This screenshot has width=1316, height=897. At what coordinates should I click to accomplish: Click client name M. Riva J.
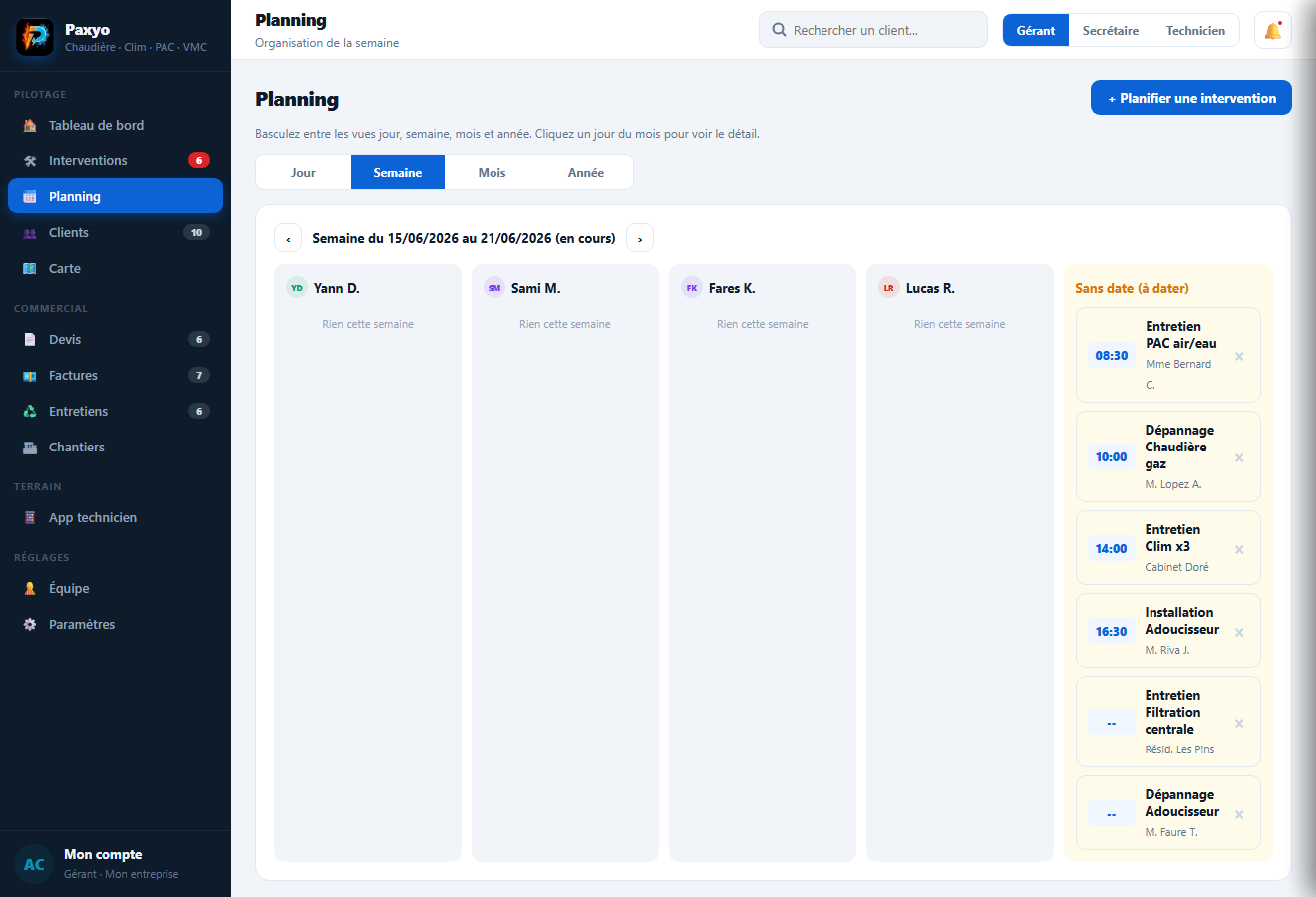(x=1167, y=650)
